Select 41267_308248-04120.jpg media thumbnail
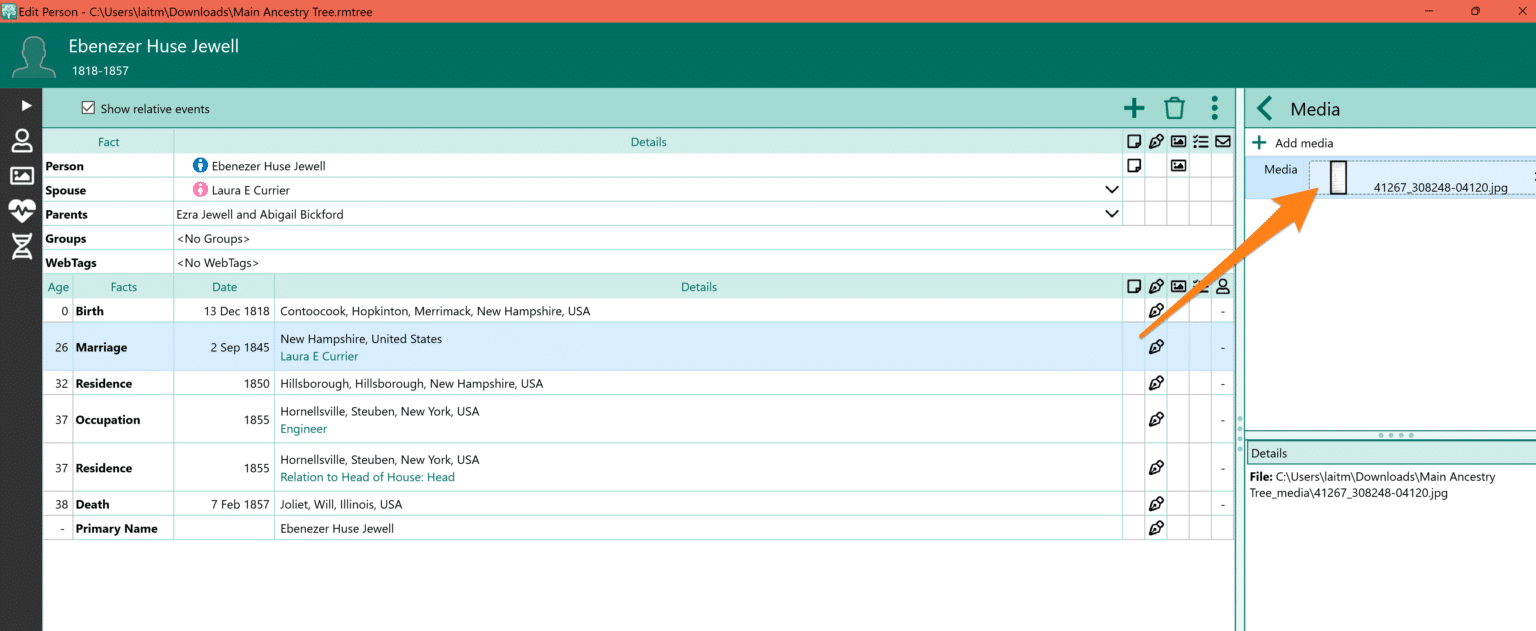 [x=1338, y=177]
